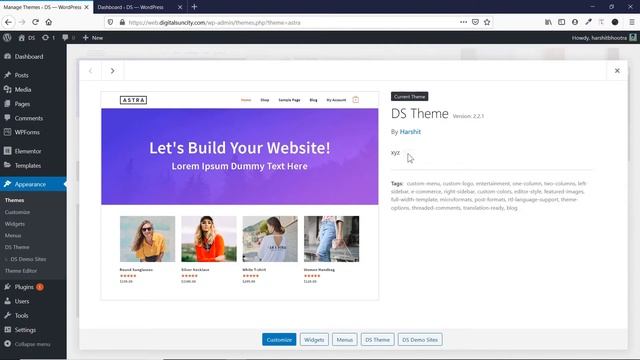Open DS Theme submenu item in sidebar
The height and width of the screenshot is (360, 640).
tap(17, 247)
